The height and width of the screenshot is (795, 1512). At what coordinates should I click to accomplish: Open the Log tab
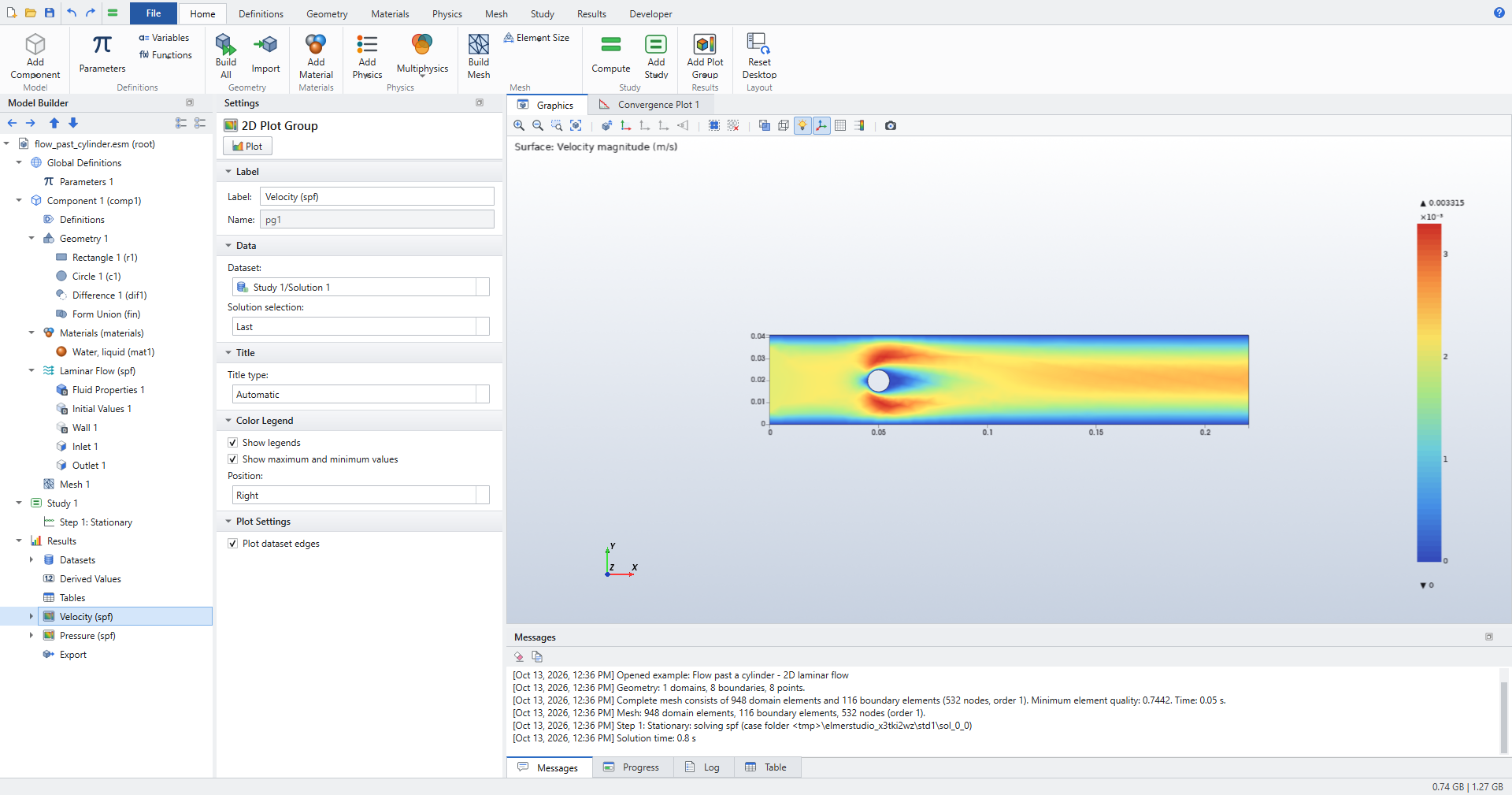tap(702, 767)
